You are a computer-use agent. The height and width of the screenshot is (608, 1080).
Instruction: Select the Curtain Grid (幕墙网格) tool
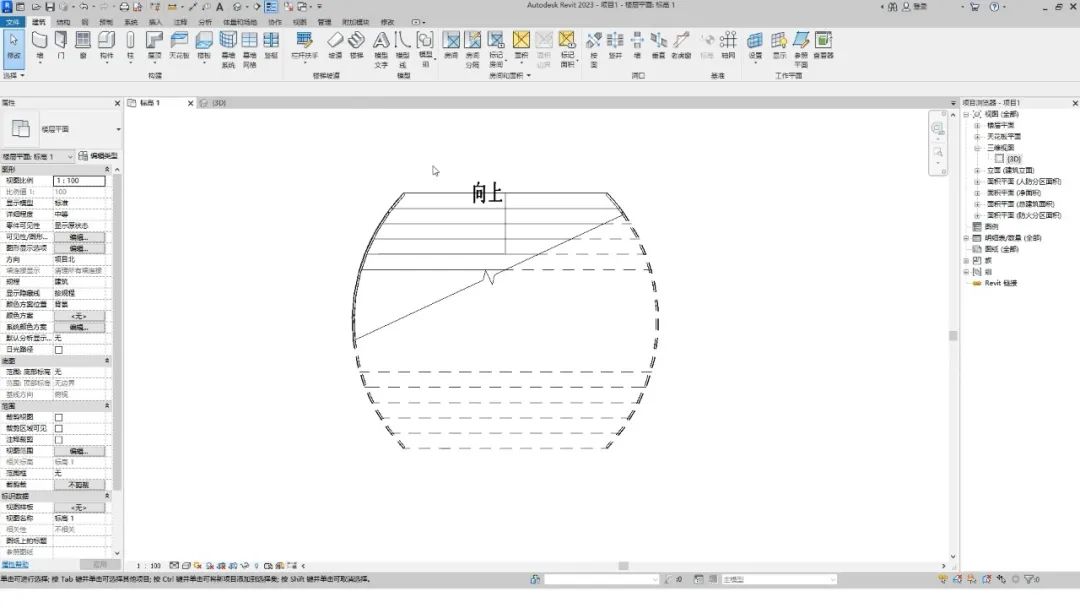249,50
